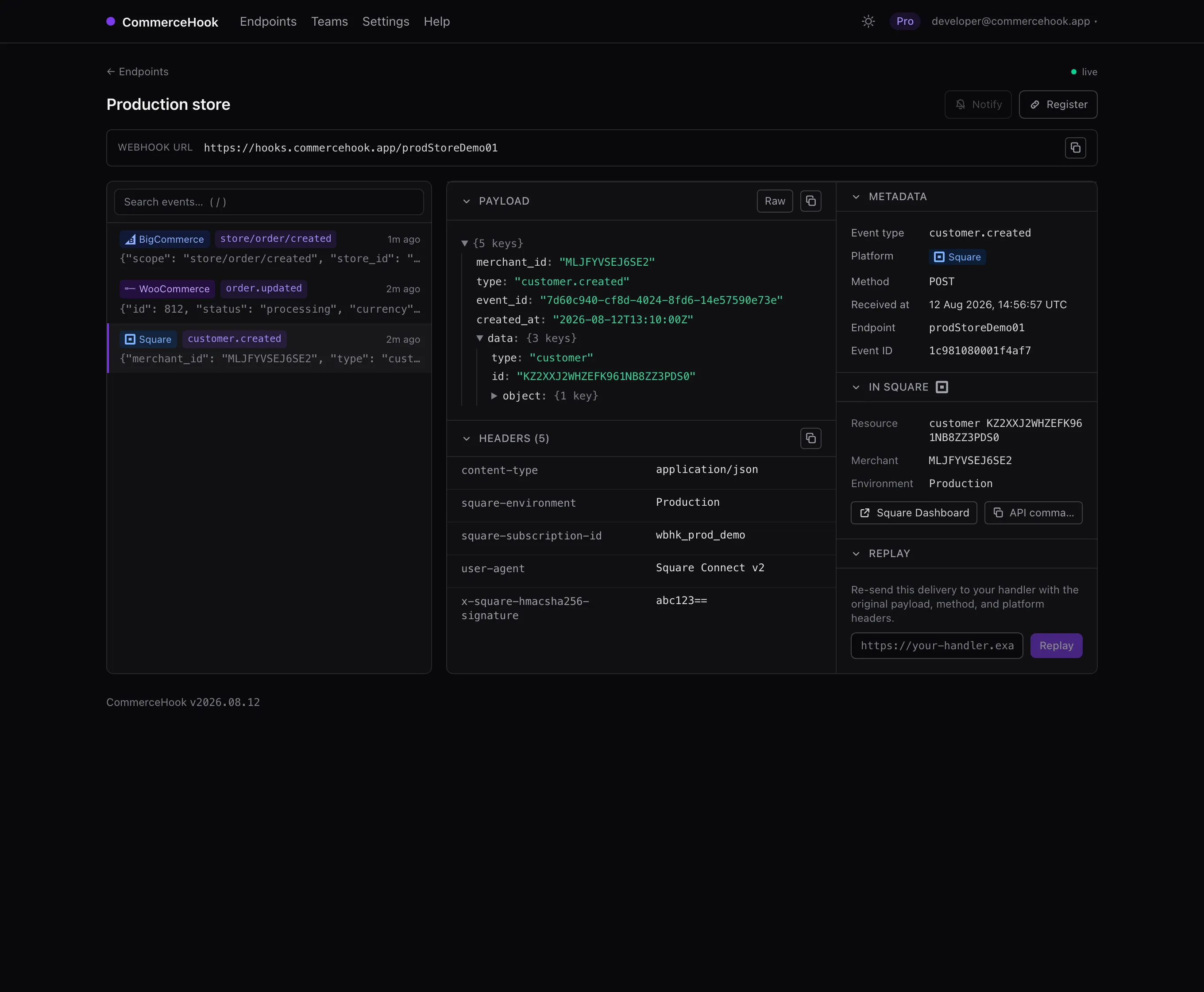Screen dimensions: 1204x992
Task: Open the developer@commercehook.app account menu
Action: point(1015,22)
